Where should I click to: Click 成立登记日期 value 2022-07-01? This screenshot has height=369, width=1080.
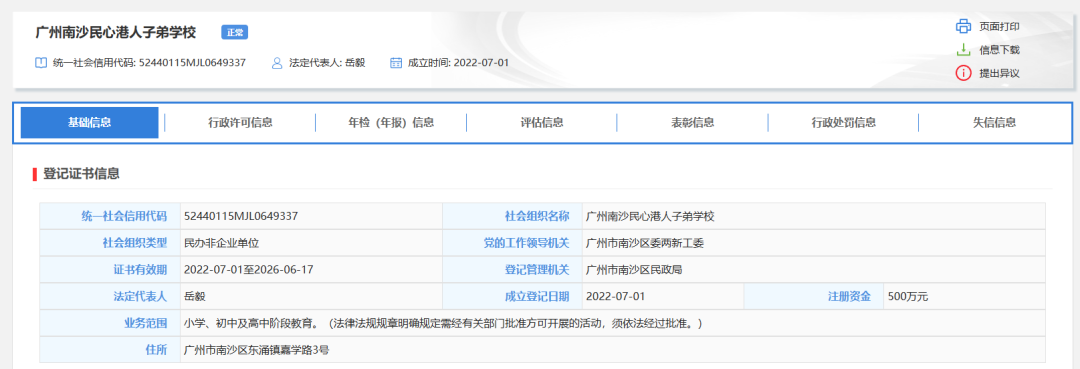click(615, 297)
